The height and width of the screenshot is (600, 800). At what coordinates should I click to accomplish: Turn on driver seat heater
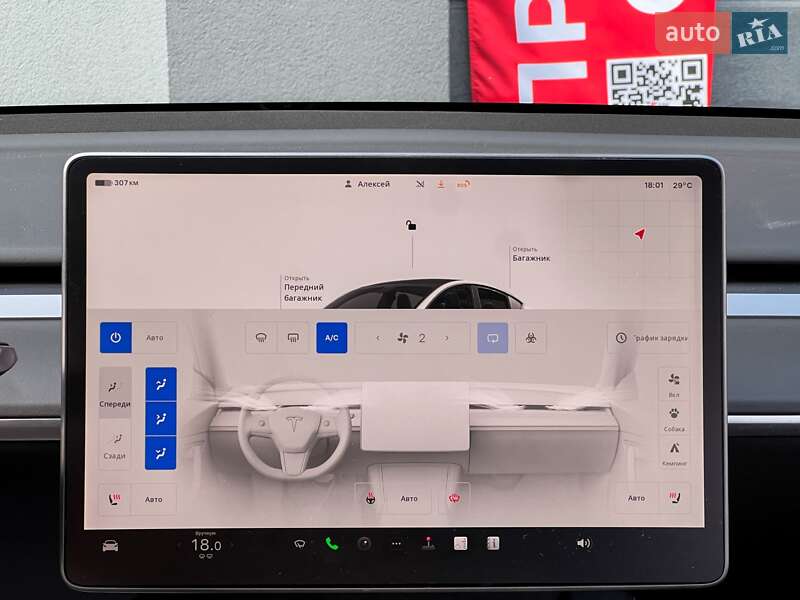coord(113,498)
